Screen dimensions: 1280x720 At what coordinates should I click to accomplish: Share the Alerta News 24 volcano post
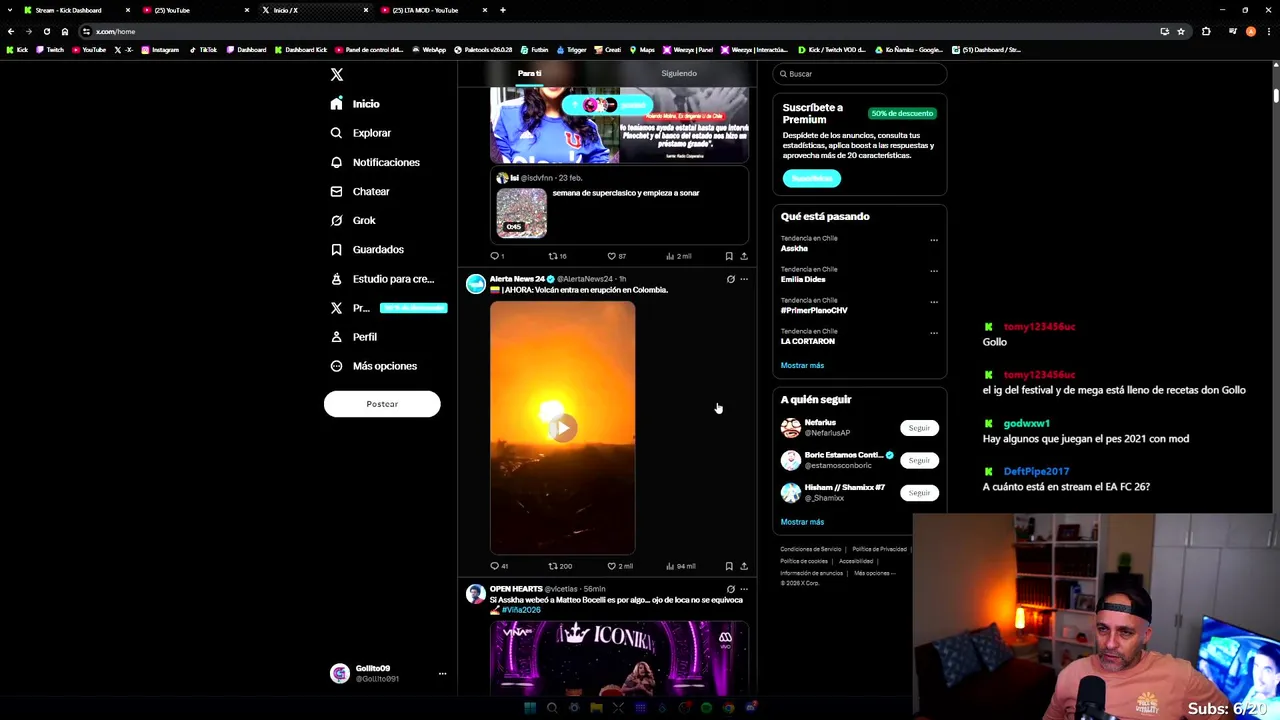tap(743, 566)
